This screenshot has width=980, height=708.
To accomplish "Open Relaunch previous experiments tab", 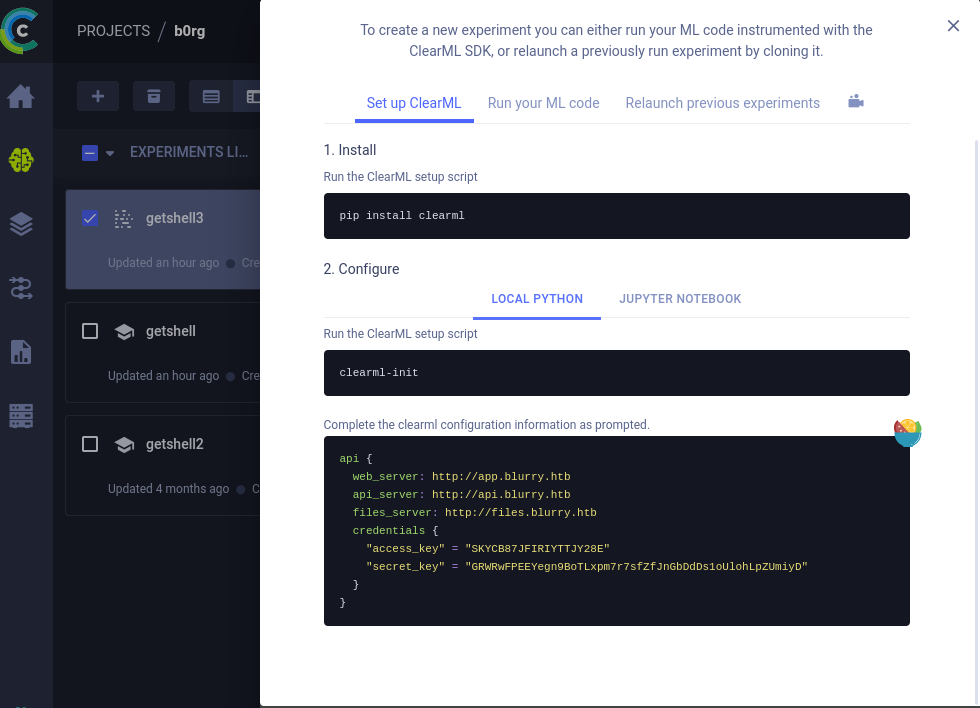I will [x=722, y=104].
